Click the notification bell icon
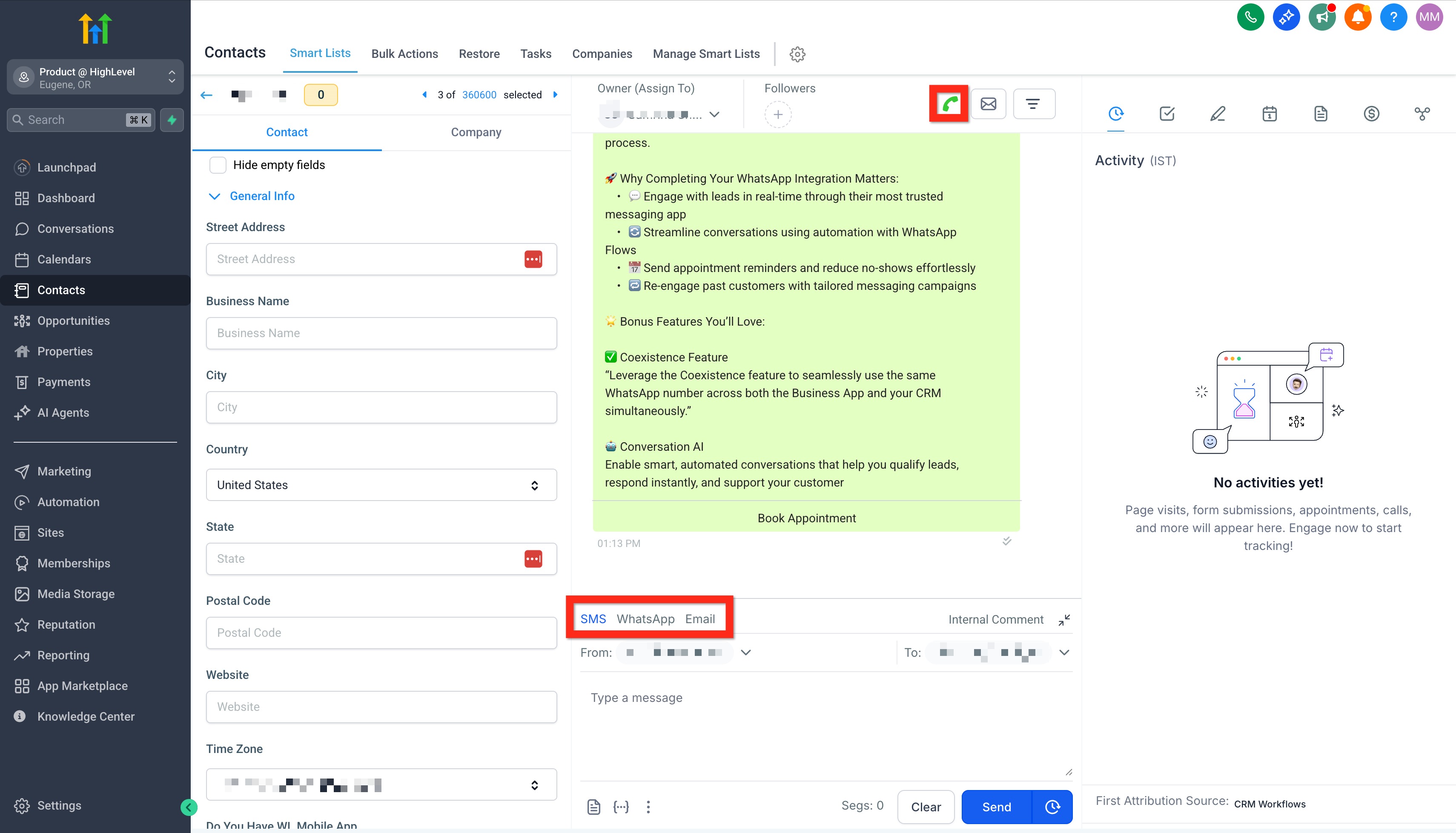The image size is (1456, 833). (1358, 17)
